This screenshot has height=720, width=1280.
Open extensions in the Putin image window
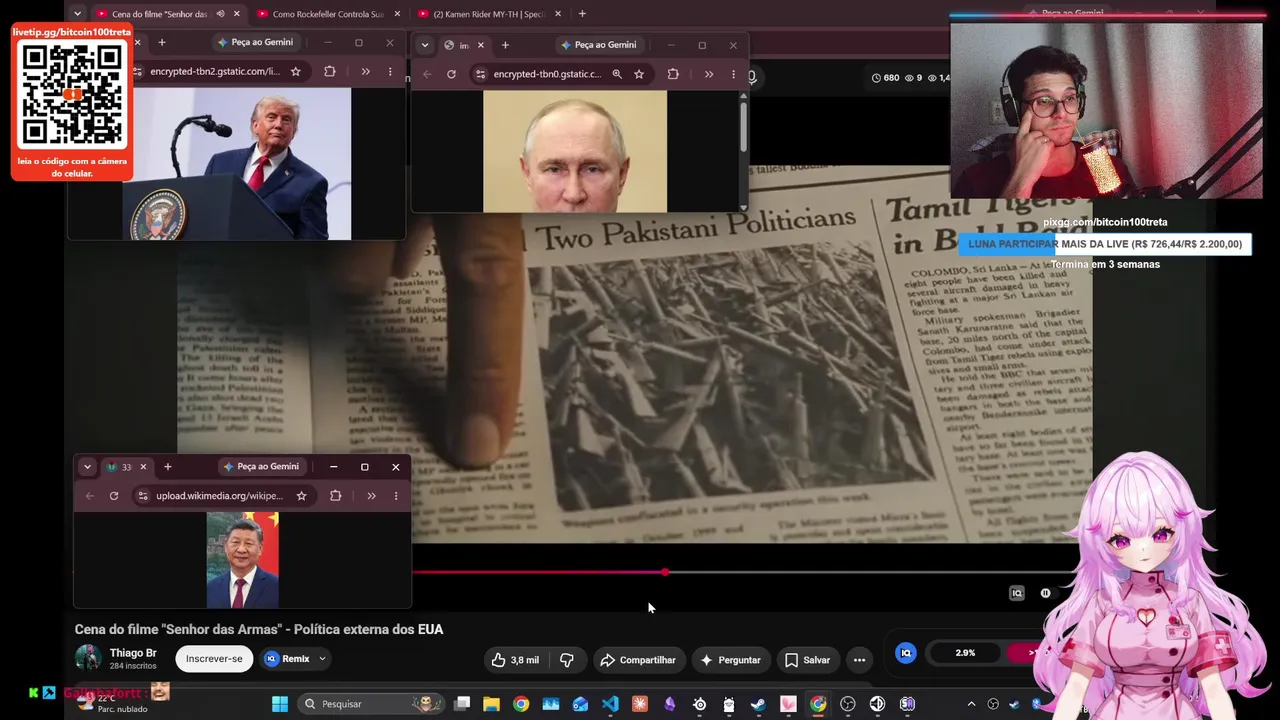click(x=673, y=74)
